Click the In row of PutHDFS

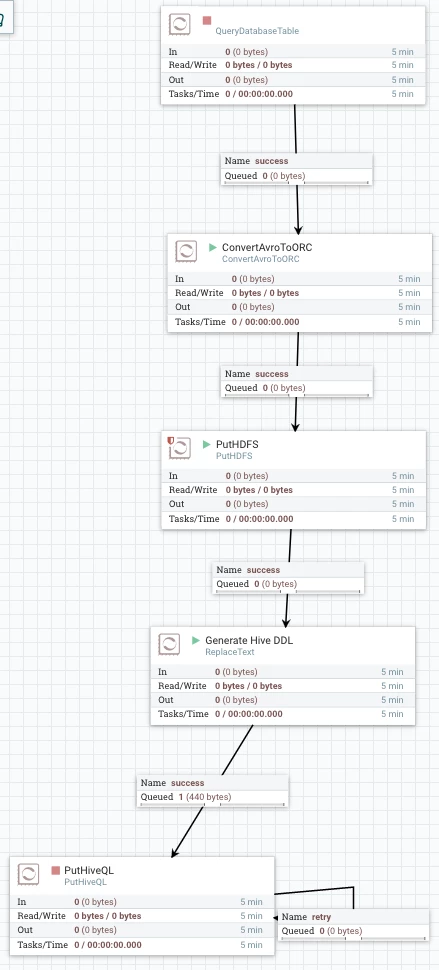tap(294, 476)
